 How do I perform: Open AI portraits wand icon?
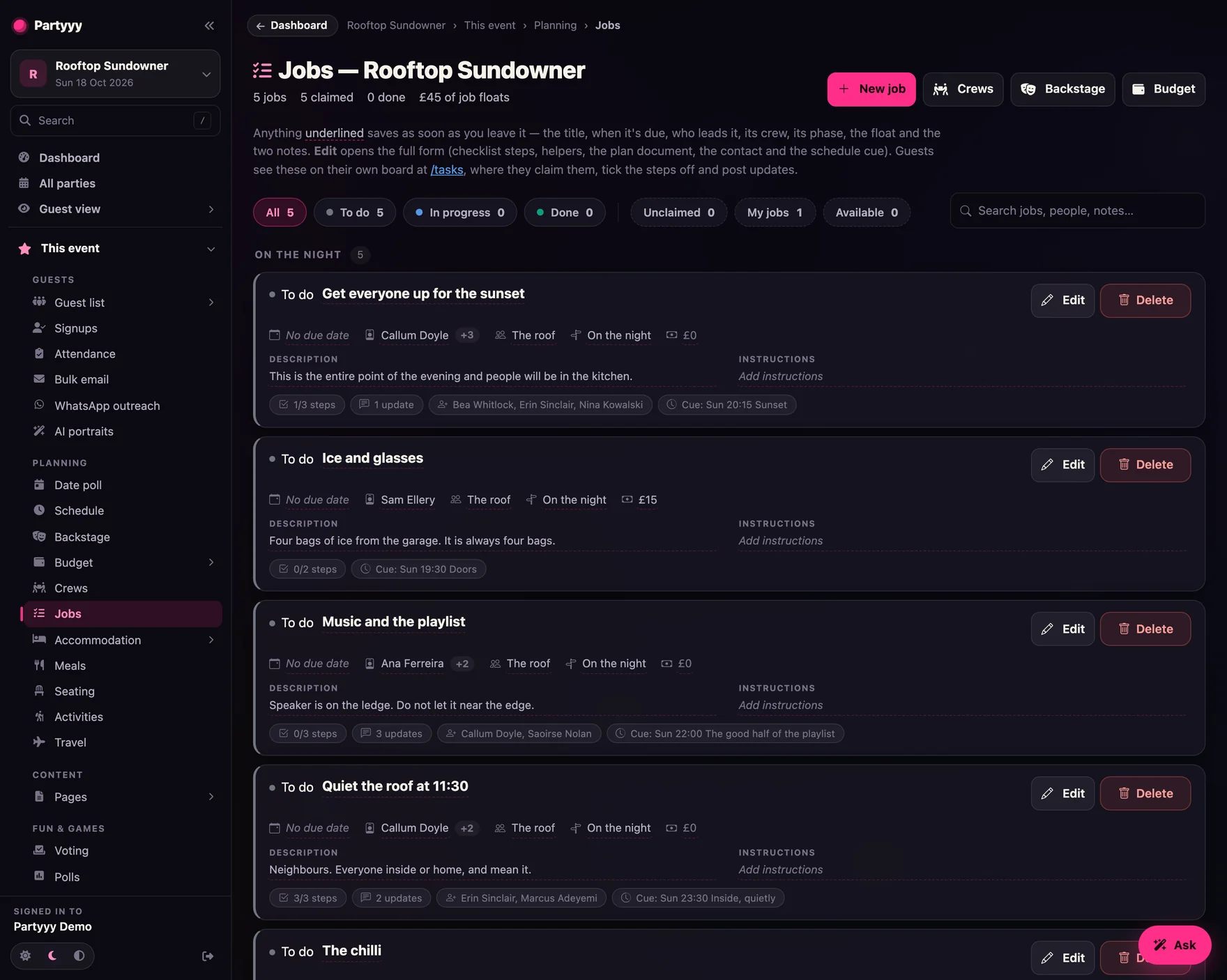39,431
